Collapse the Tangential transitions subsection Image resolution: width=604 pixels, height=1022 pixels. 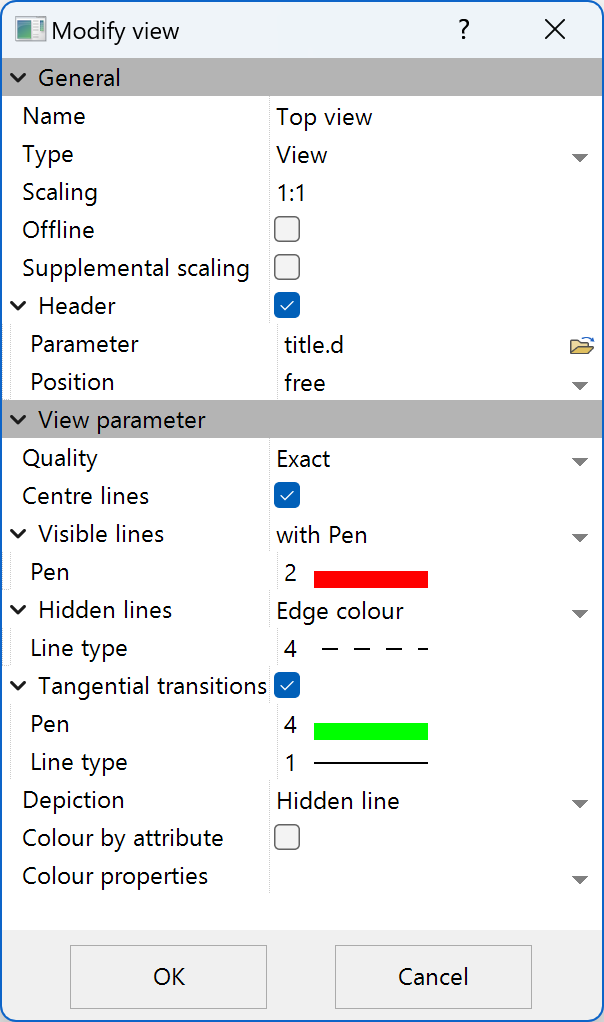(x=17, y=685)
